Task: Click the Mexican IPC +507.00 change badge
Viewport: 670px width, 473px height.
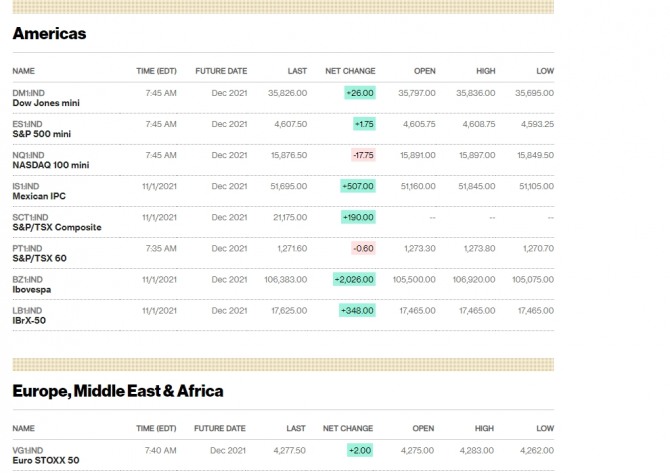Action: coord(357,186)
